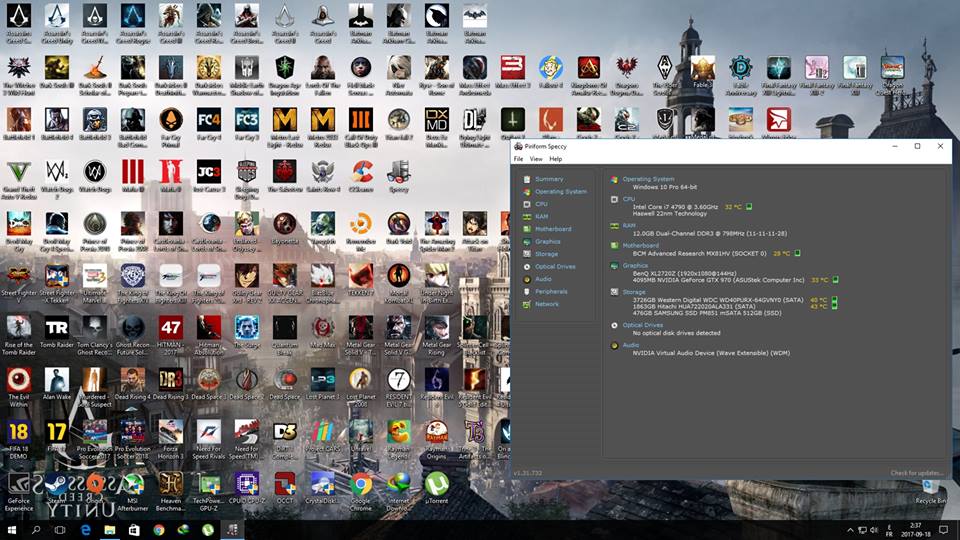The width and height of the screenshot is (960, 540).
Task: Open the Far Cry Primal desktop icon
Action: 171,127
